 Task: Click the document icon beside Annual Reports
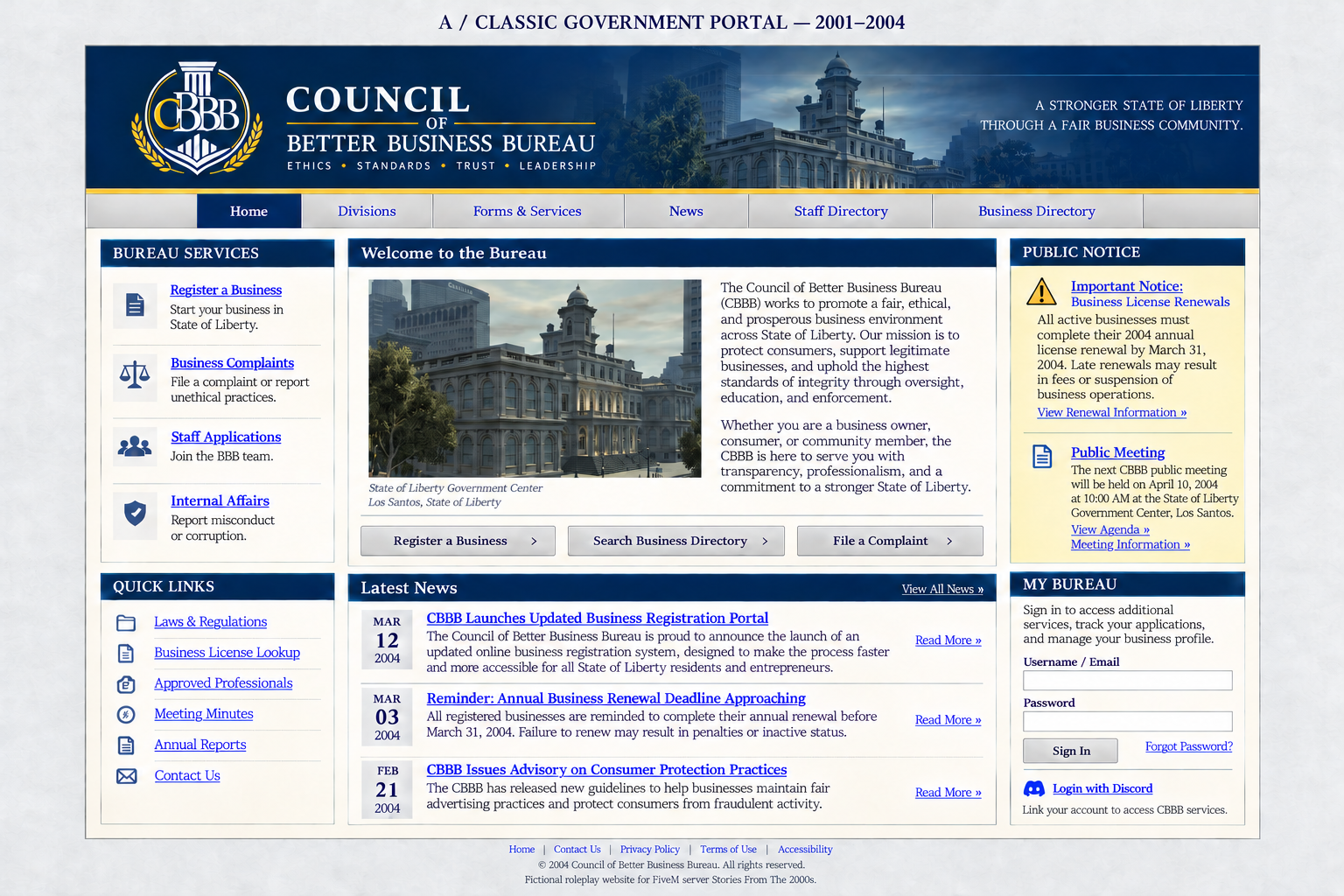126,745
